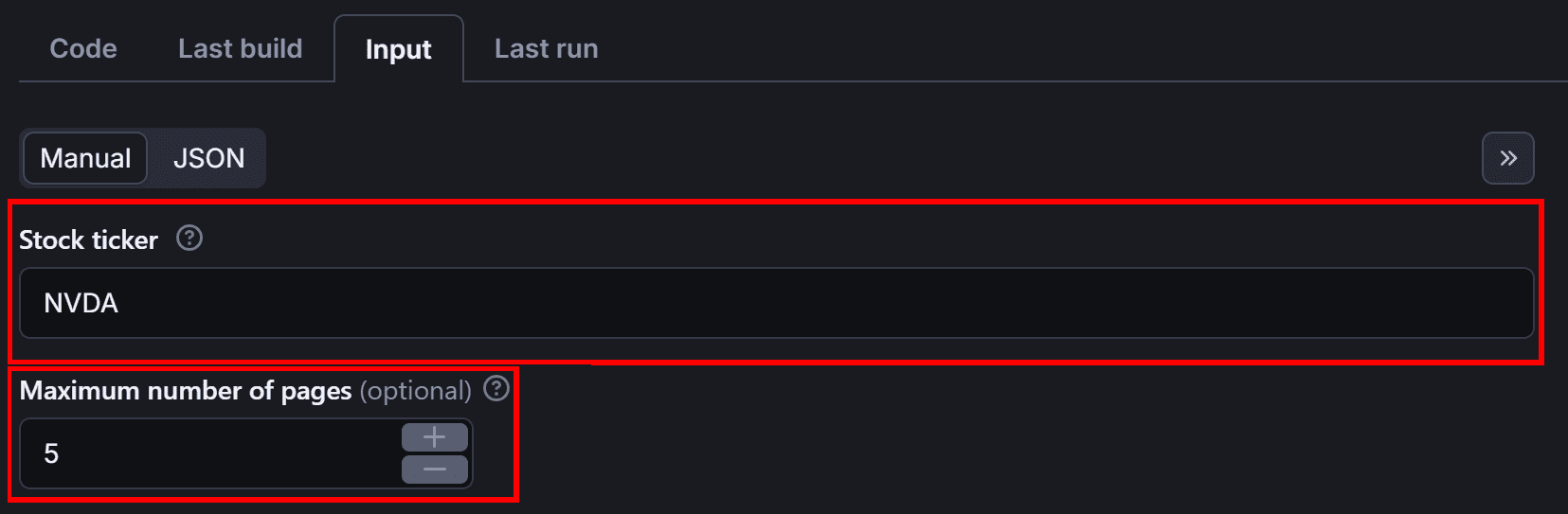
Task: Show help for Maximum number of pages
Action: click(496, 389)
